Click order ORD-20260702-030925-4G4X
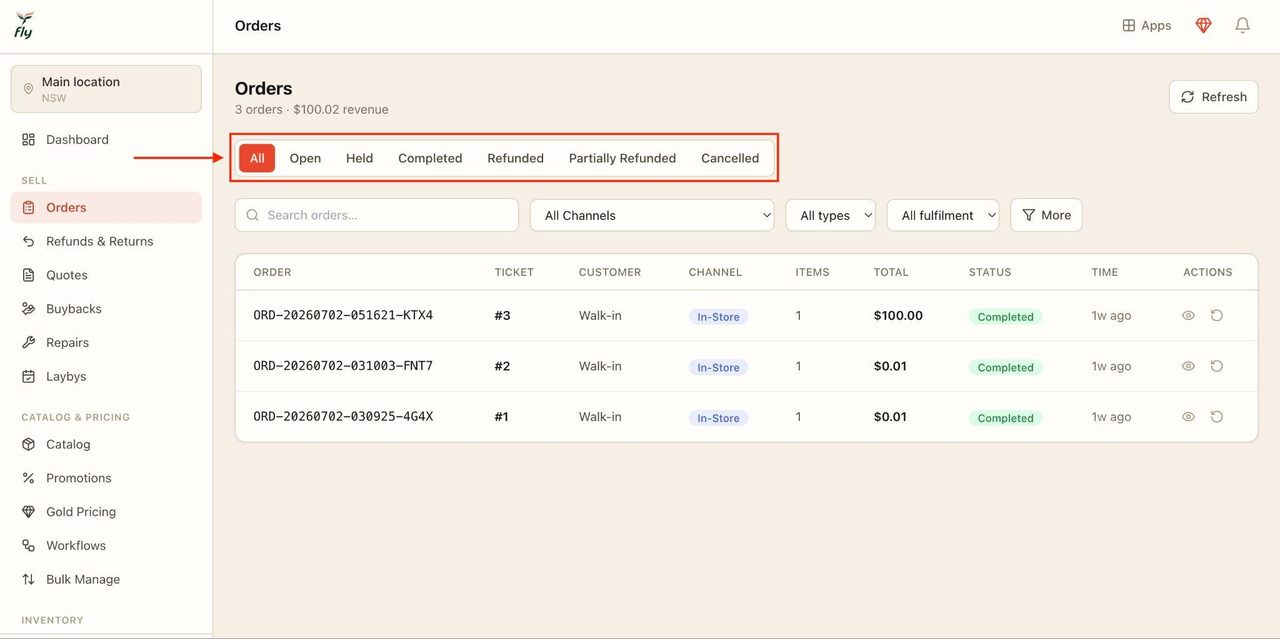 pyautogui.click(x=343, y=417)
